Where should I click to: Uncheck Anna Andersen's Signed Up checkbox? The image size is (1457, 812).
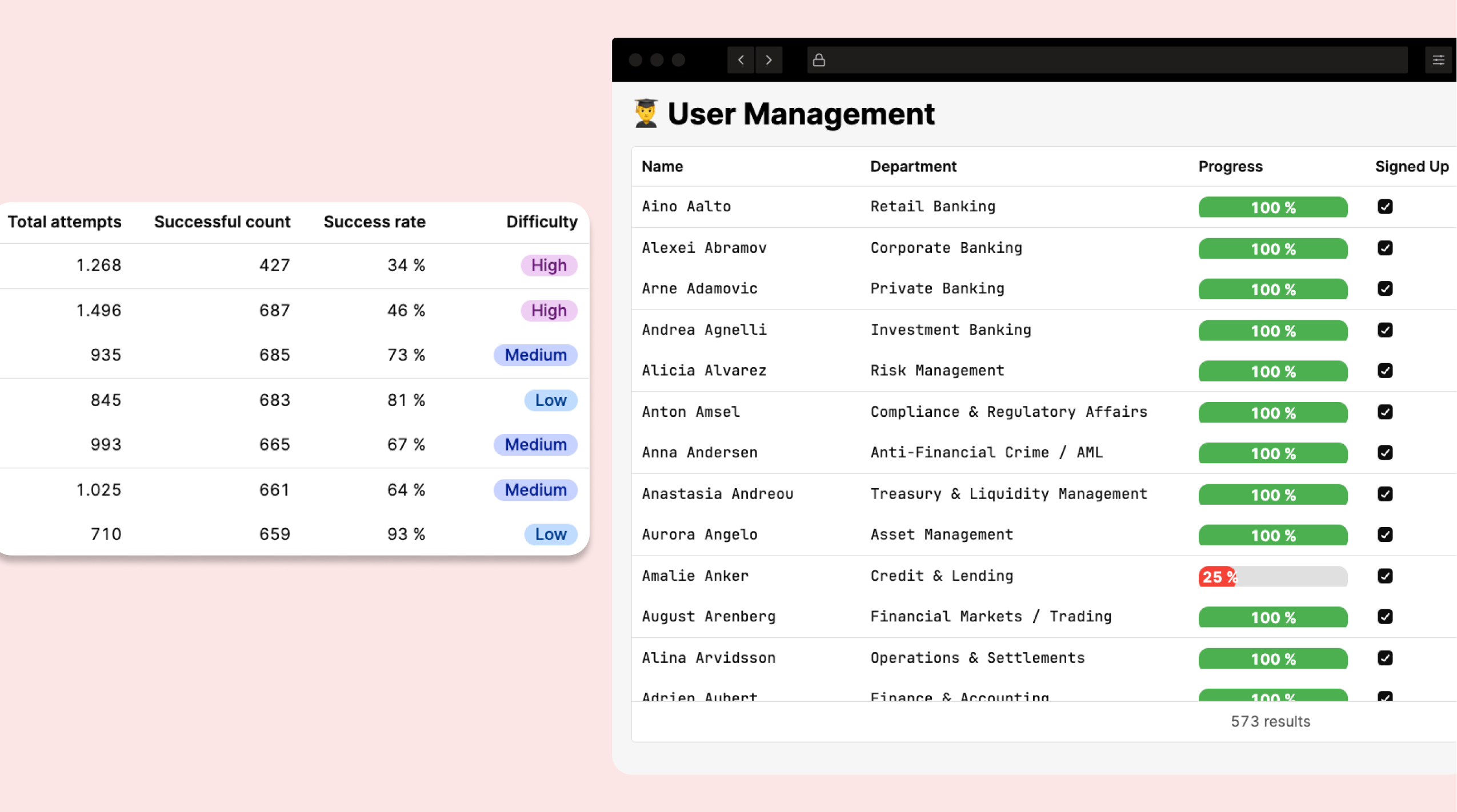click(1386, 453)
